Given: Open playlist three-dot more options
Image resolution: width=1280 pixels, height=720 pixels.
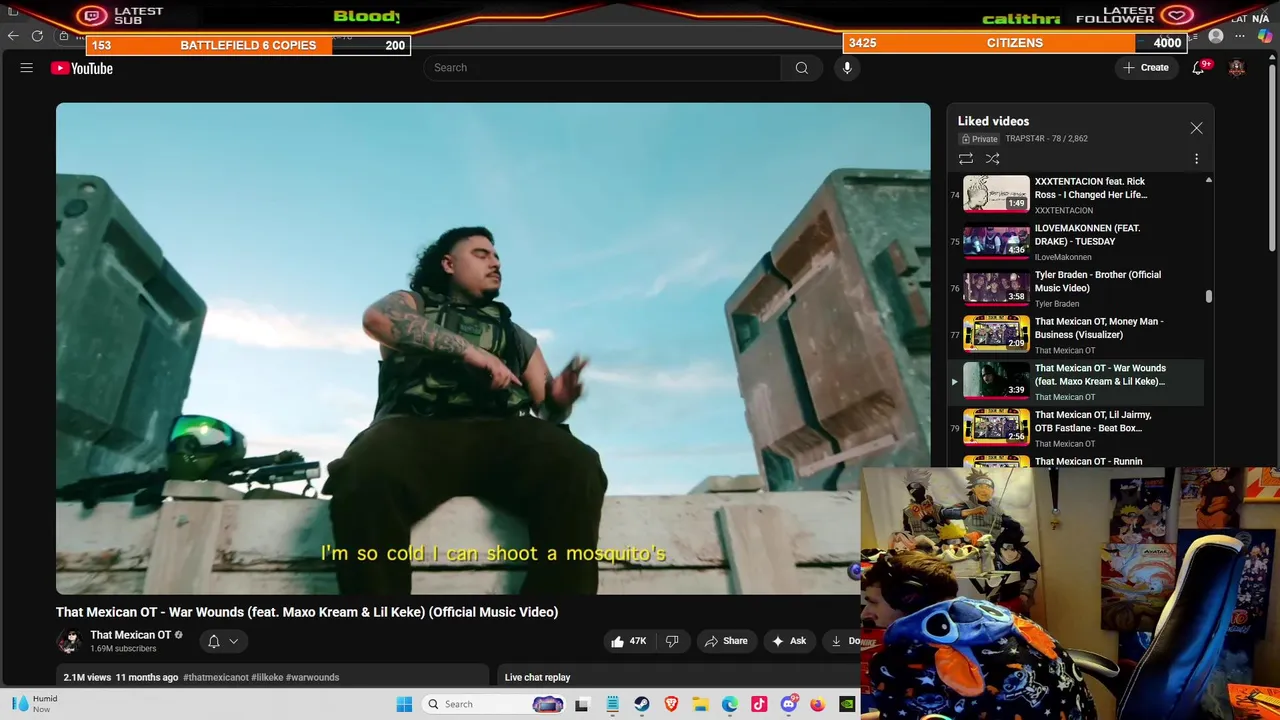Looking at the screenshot, I should pyautogui.click(x=1196, y=159).
